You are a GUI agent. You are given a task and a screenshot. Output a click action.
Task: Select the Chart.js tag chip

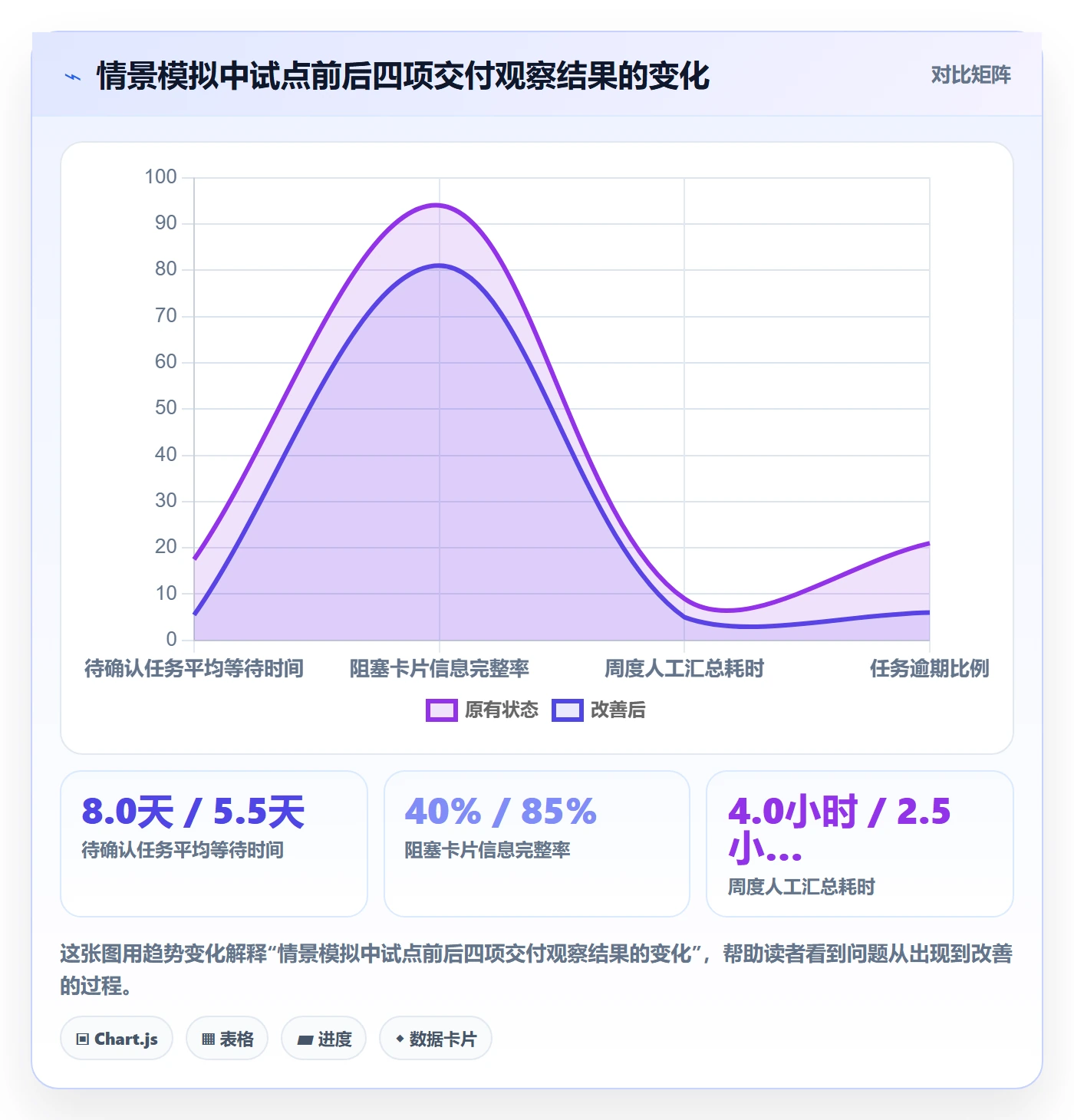(x=117, y=1039)
